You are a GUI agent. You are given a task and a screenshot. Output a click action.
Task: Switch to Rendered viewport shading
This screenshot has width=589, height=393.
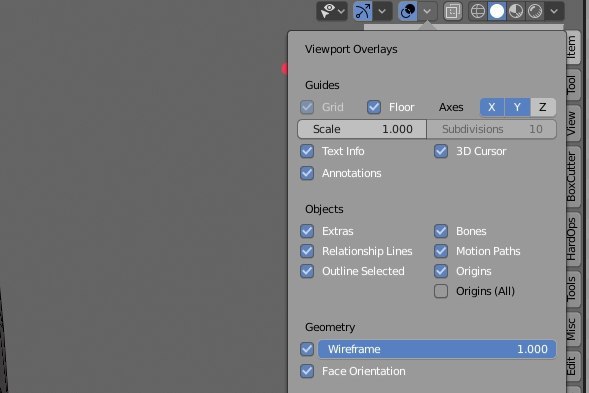[x=535, y=11]
